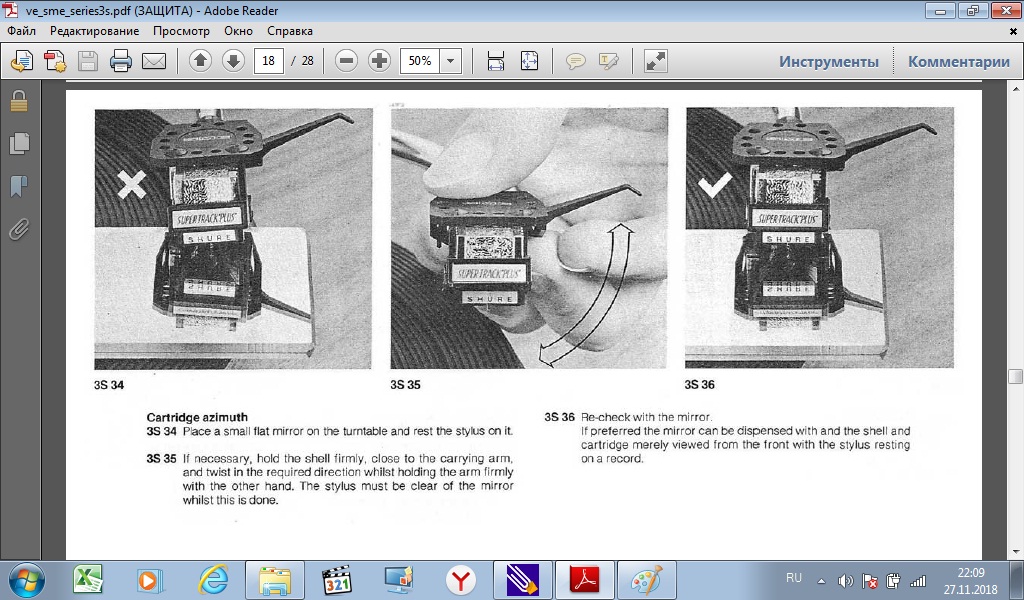Open the Просмотр menu
Viewport: 1024px width, 600px height.
point(181,31)
